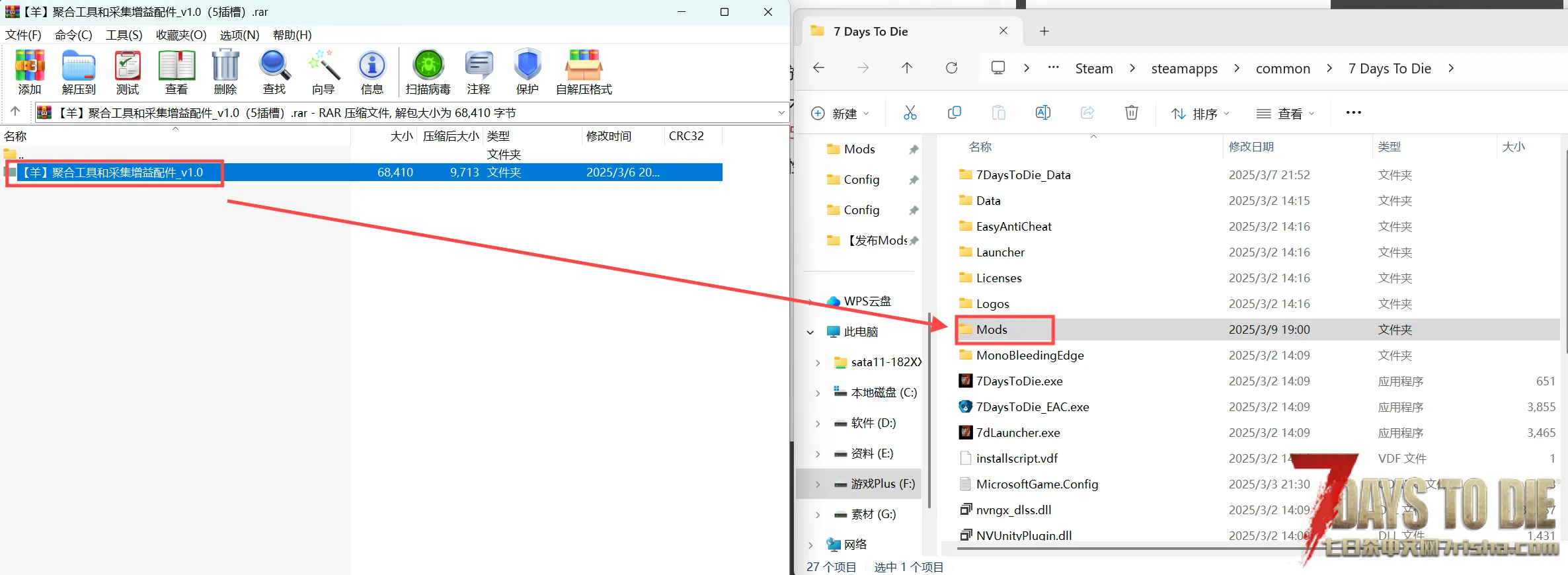1568x575 pixels.
Task: Click the Delete trash icon in Explorer
Action: click(1132, 113)
